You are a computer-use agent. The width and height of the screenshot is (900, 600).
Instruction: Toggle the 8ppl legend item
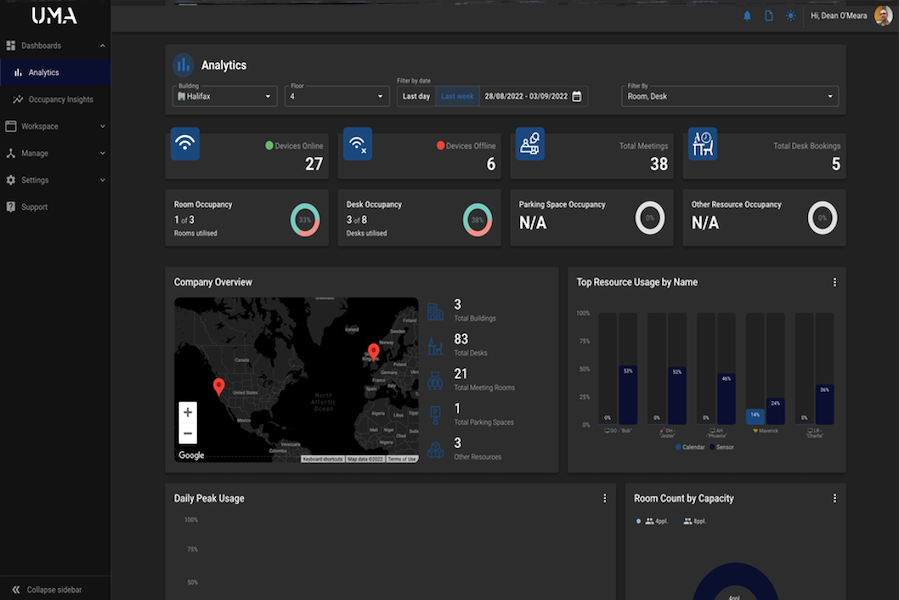(x=690, y=521)
